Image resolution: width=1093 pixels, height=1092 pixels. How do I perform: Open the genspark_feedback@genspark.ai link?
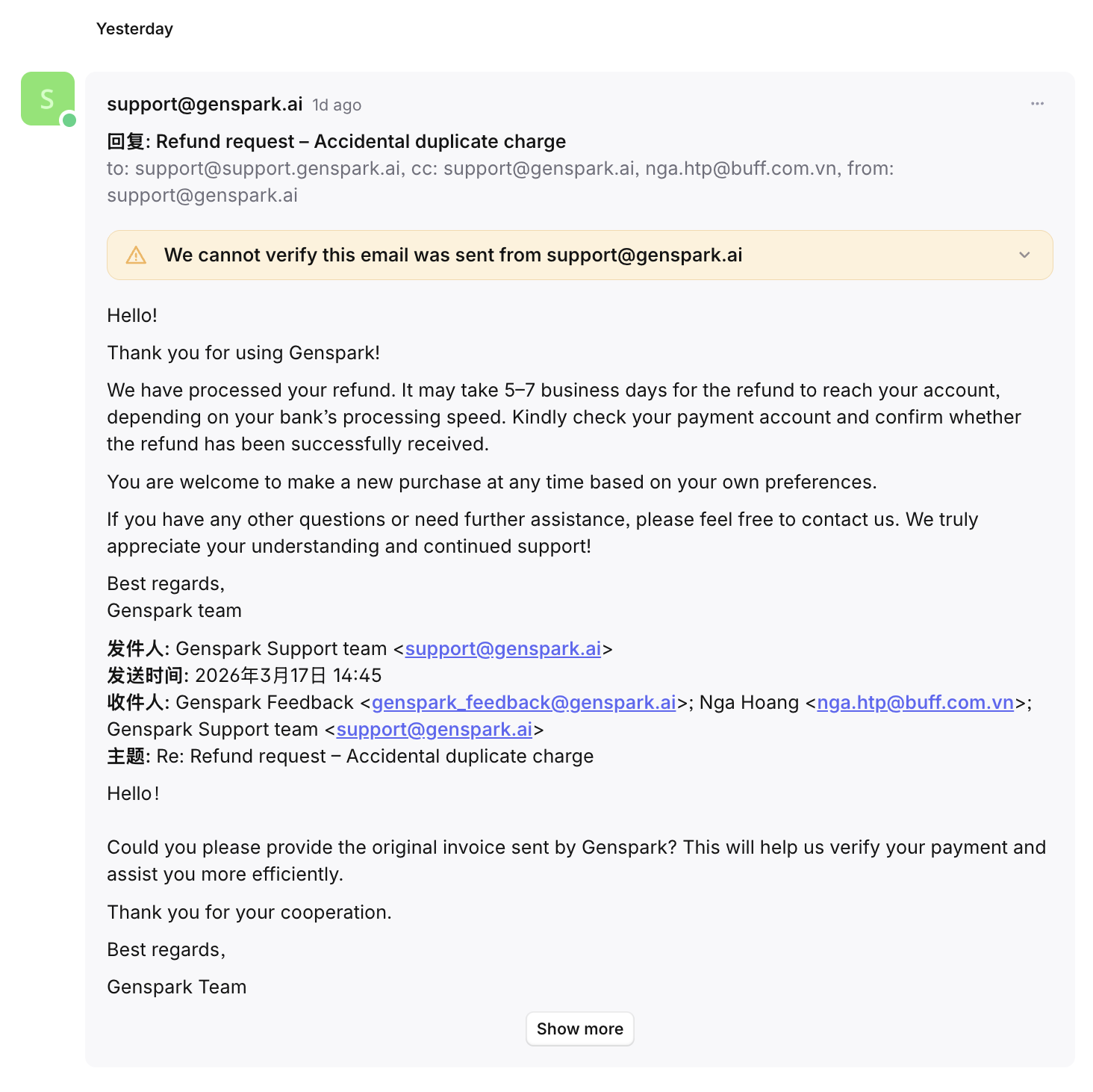click(x=523, y=703)
